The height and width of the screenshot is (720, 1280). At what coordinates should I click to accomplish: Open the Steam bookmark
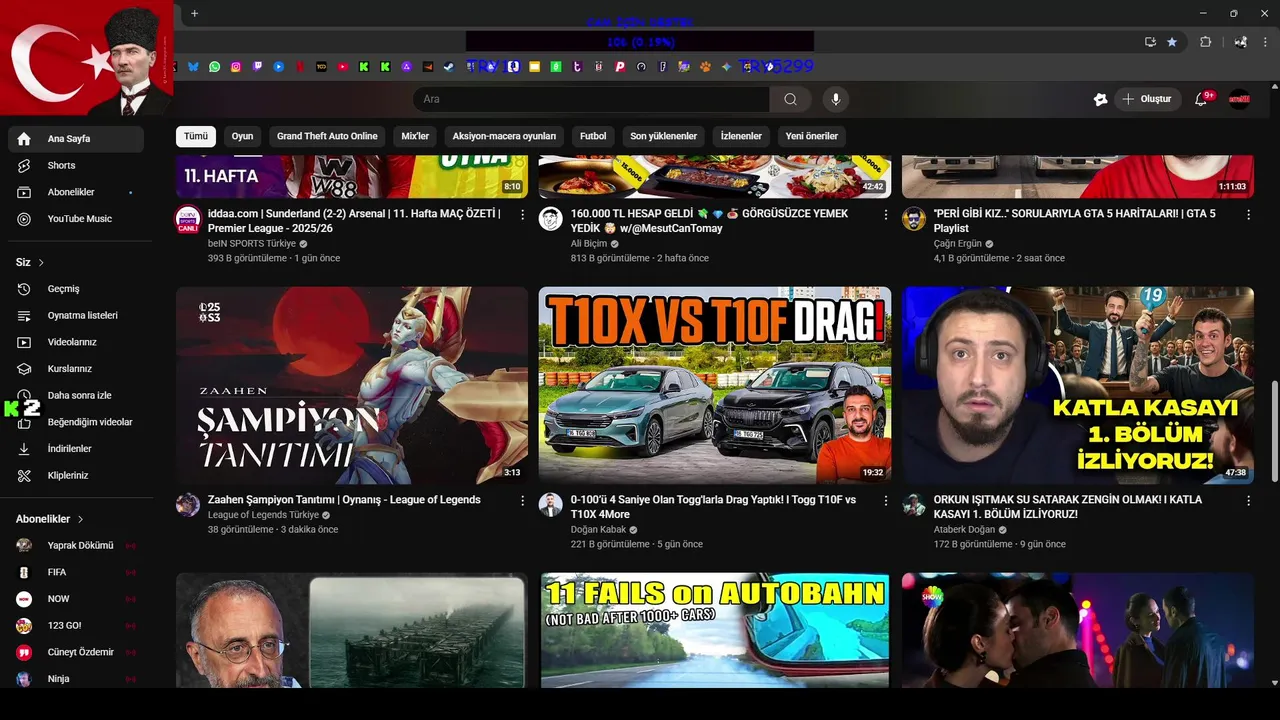pos(449,67)
